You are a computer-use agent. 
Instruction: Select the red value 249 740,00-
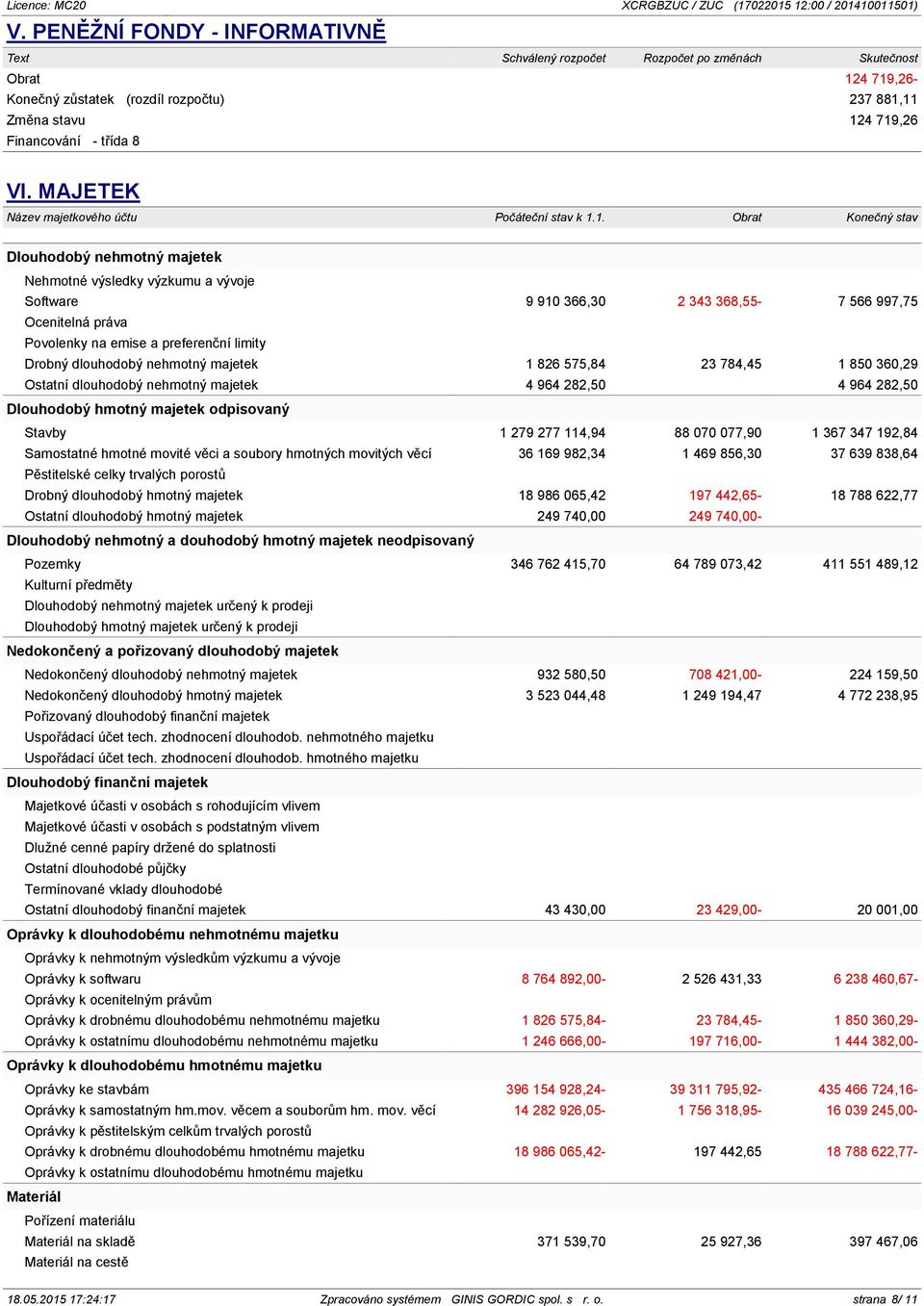725,516
